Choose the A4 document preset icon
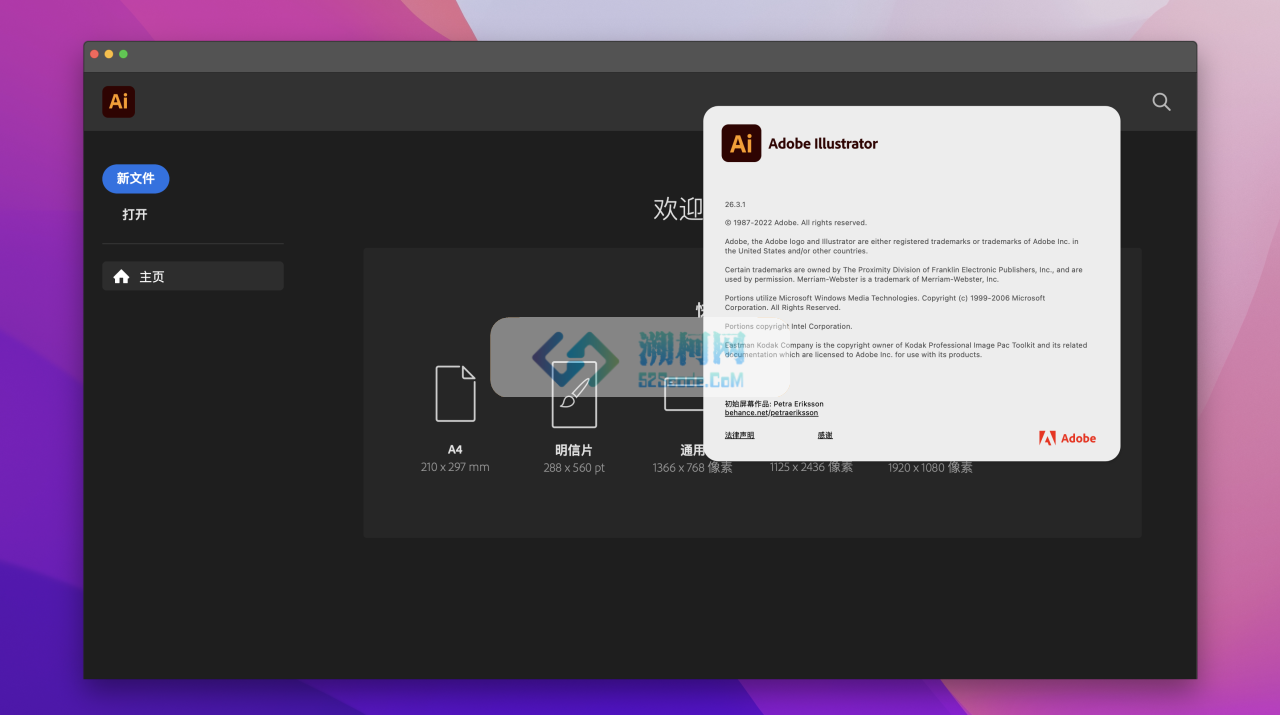1280x715 pixels. point(455,394)
